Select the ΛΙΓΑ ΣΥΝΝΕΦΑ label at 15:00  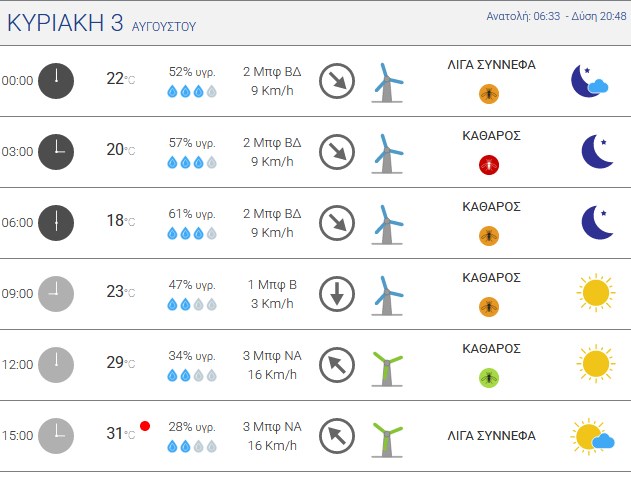[x=491, y=436]
